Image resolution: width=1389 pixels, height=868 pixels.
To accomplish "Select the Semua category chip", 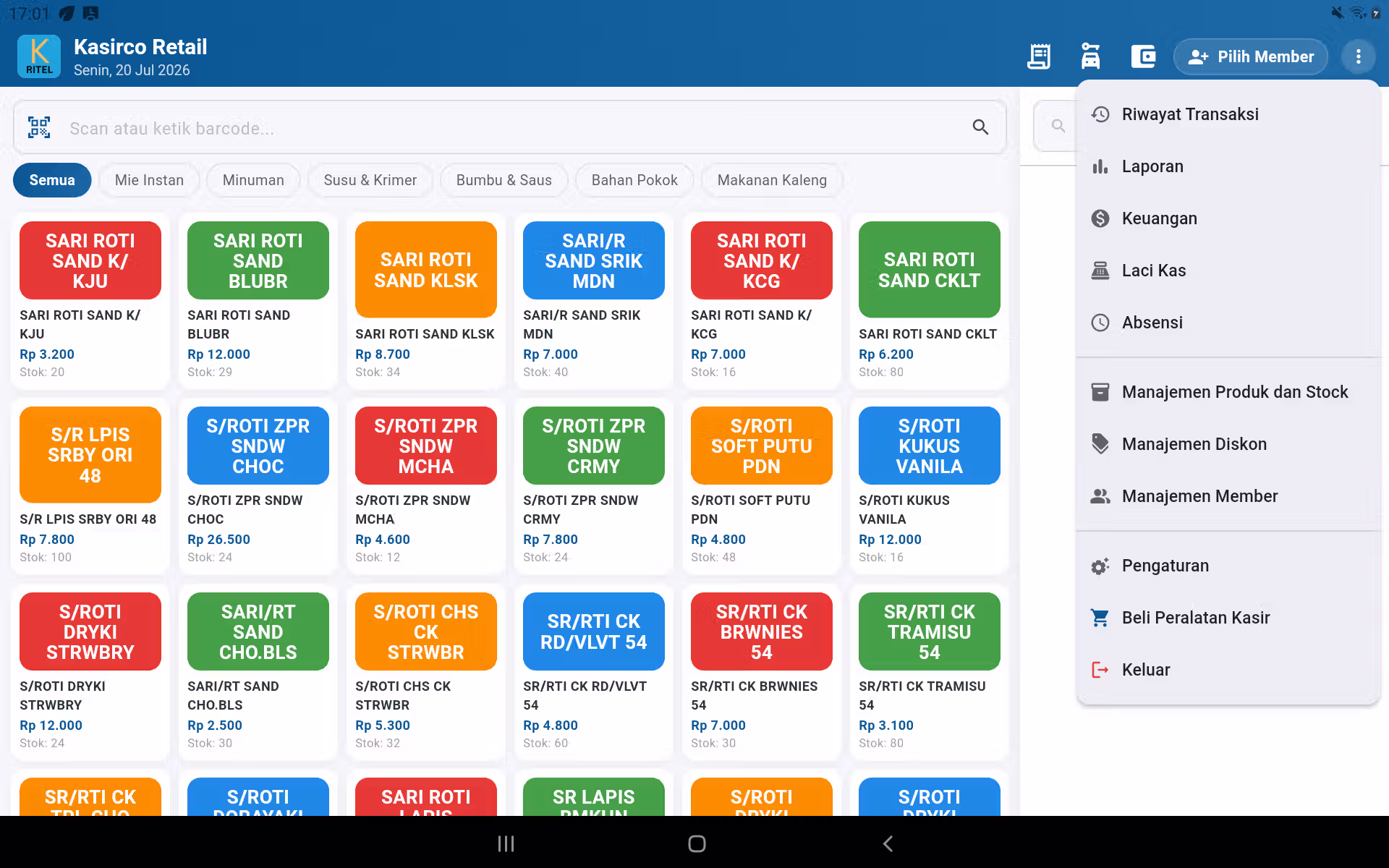I will coord(52,180).
